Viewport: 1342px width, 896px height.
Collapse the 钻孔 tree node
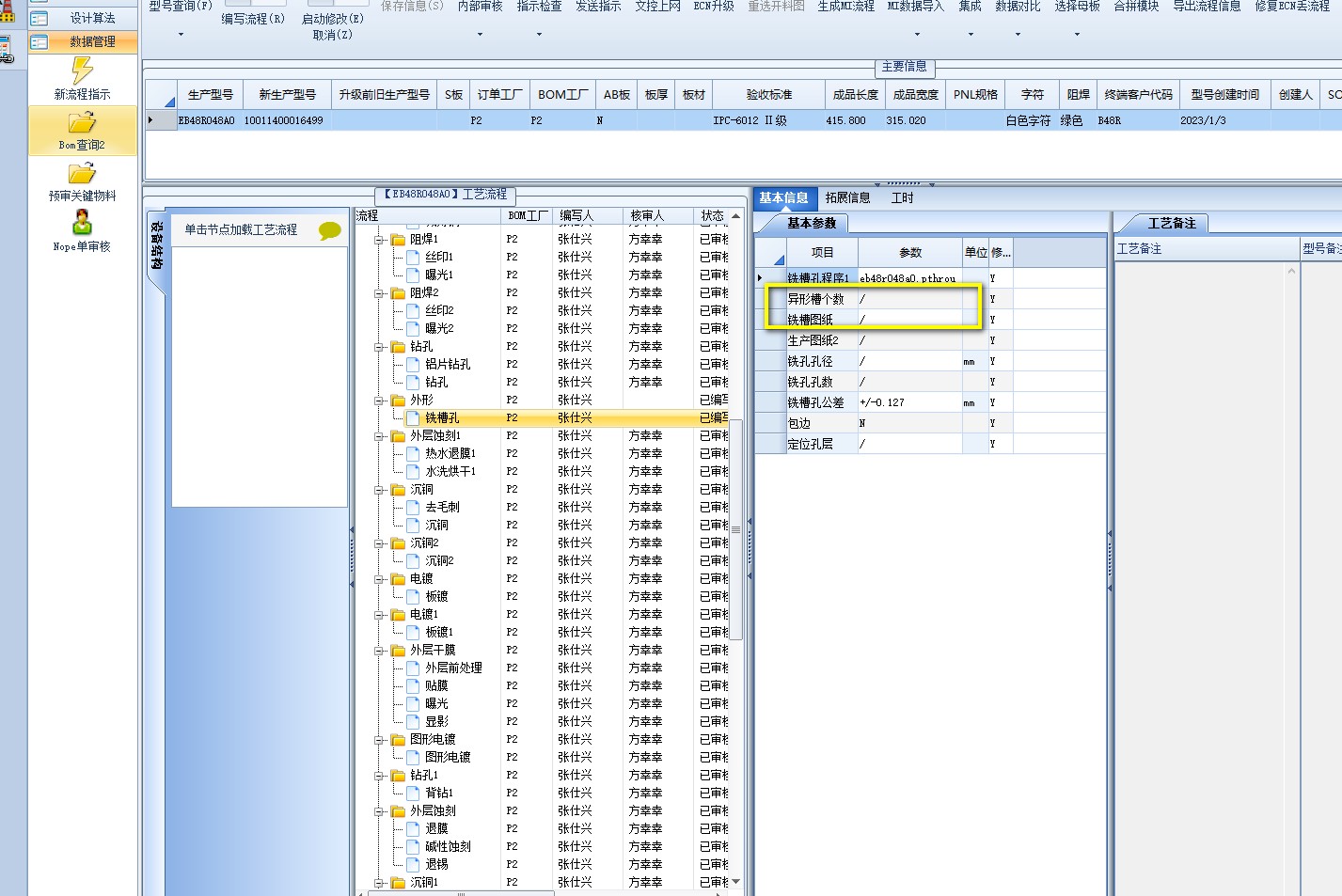pos(379,347)
